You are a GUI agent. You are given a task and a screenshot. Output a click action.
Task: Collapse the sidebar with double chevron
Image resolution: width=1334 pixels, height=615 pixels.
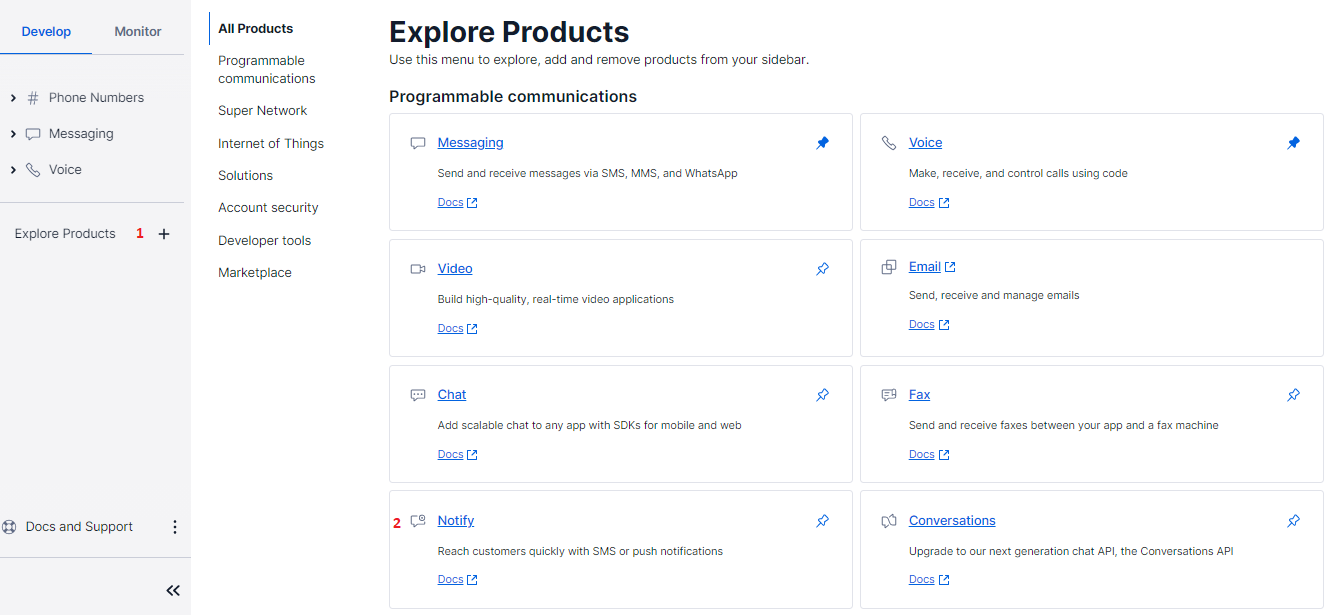[x=173, y=590]
